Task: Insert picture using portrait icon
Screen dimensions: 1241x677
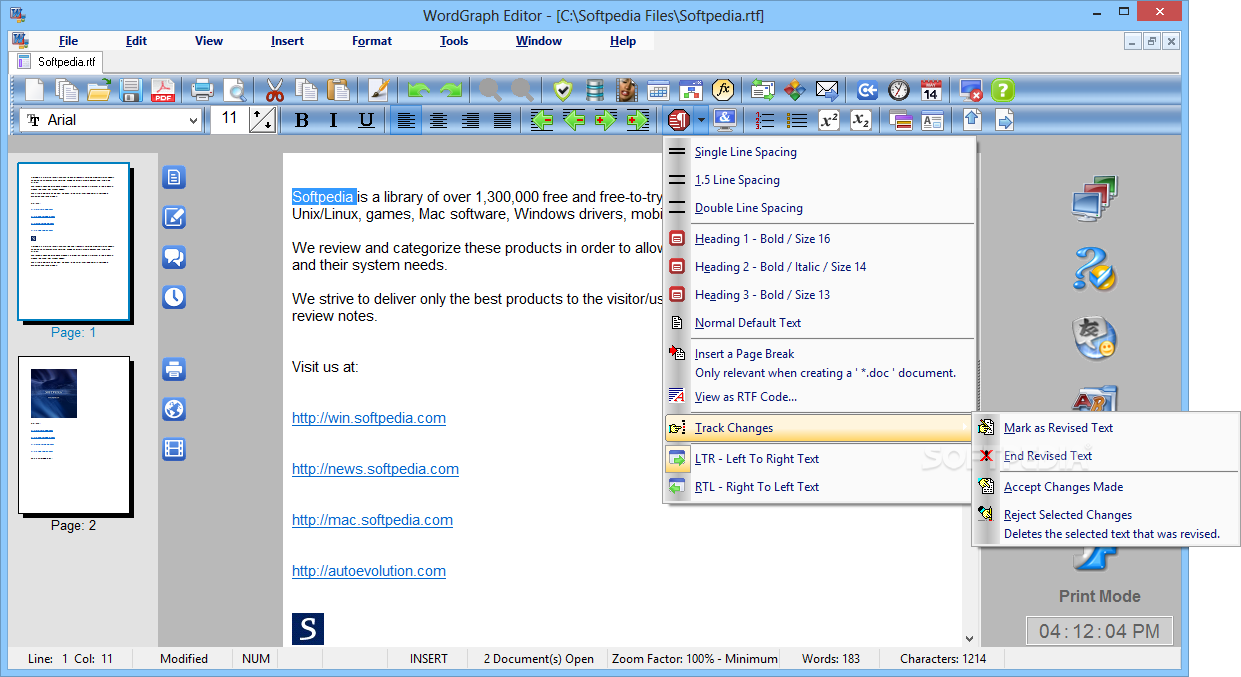Action: 627,90
